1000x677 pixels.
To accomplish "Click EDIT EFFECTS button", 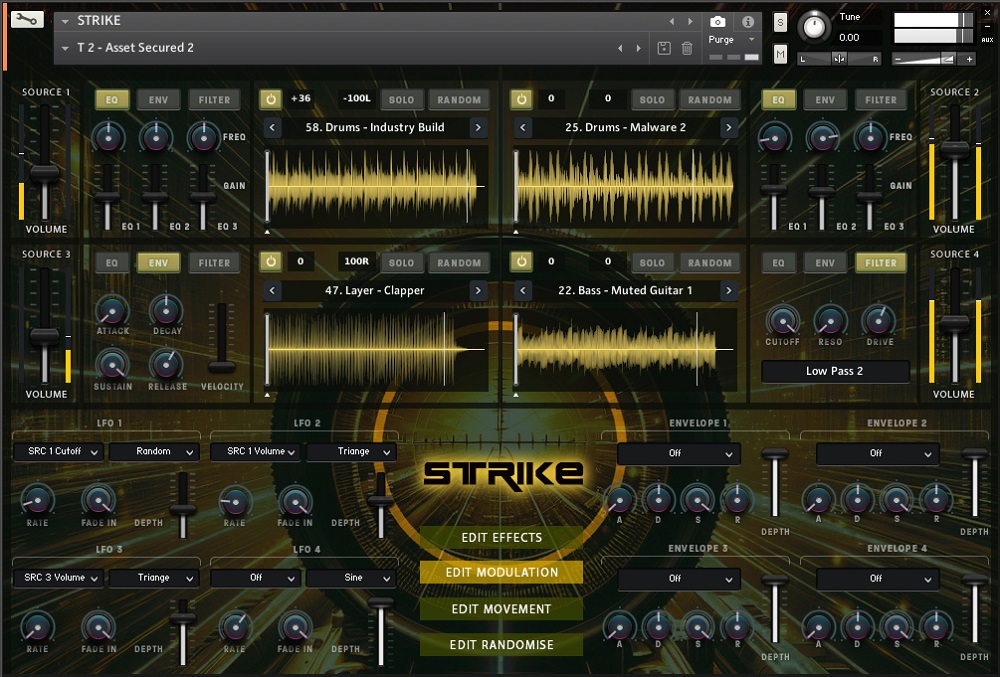I will pos(501,538).
